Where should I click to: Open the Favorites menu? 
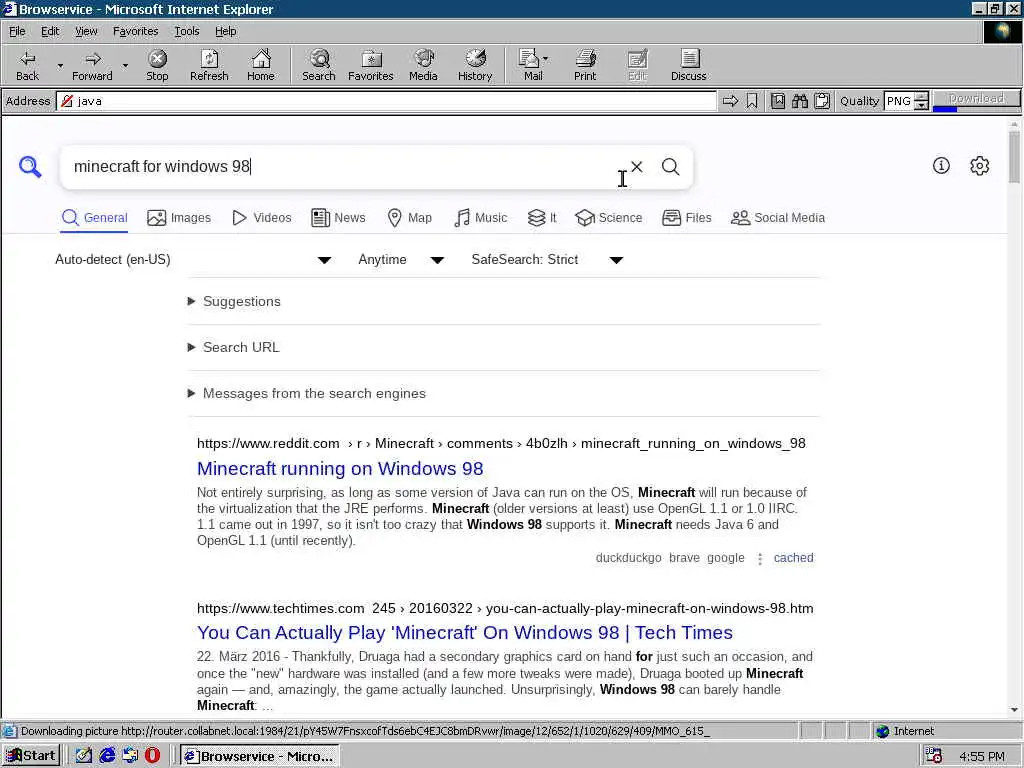(135, 31)
